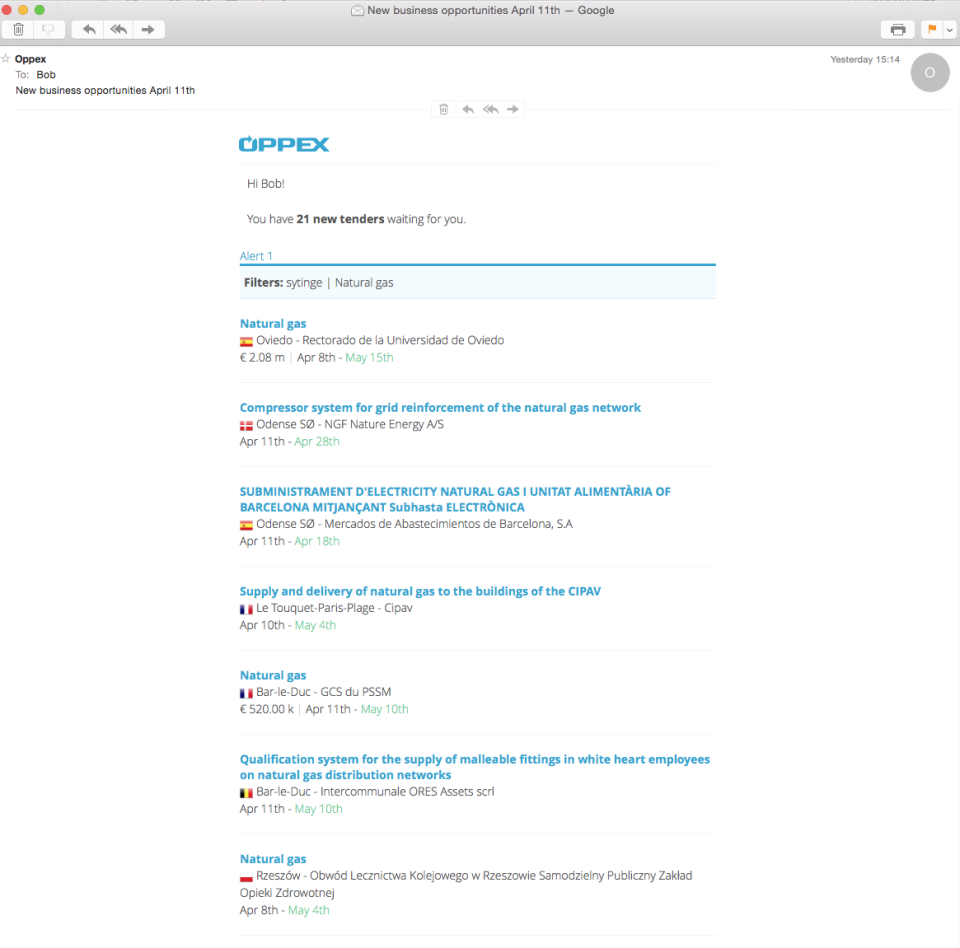Click sender name Oppex in header
This screenshot has height=948, width=960.
coord(31,59)
